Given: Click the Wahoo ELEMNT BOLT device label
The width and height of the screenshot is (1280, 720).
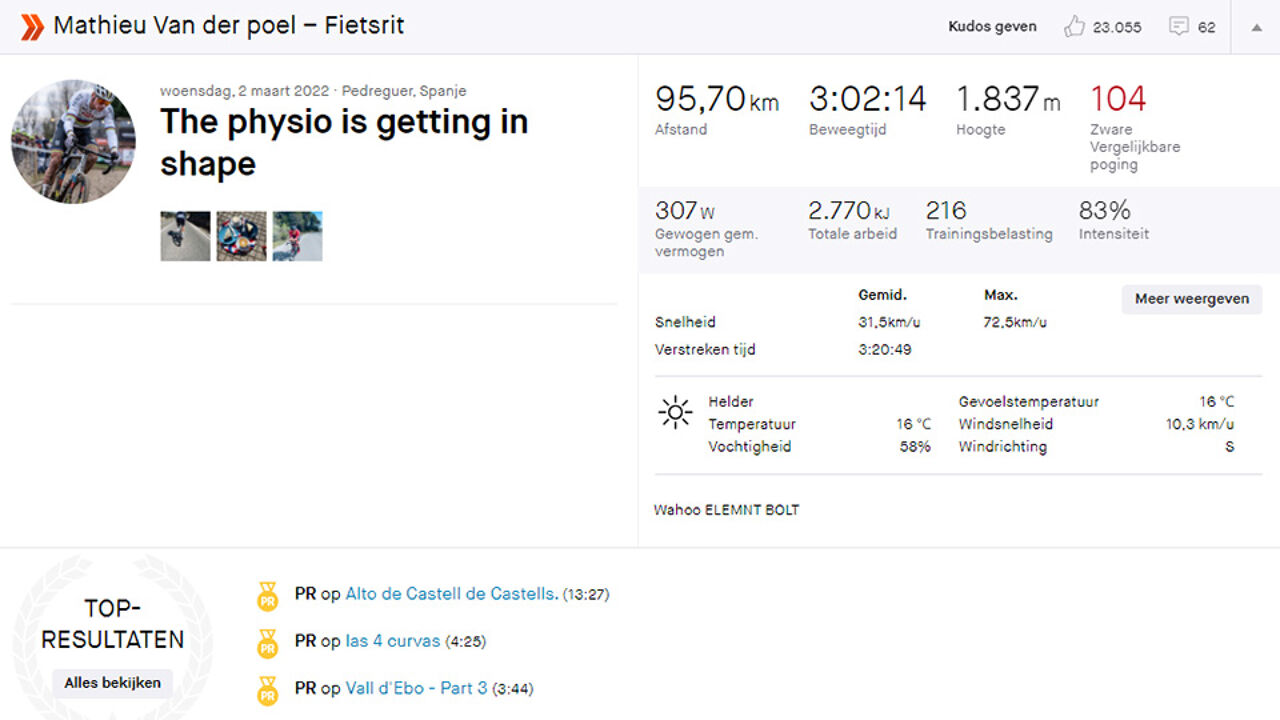Looking at the screenshot, I should click(726, 510).
